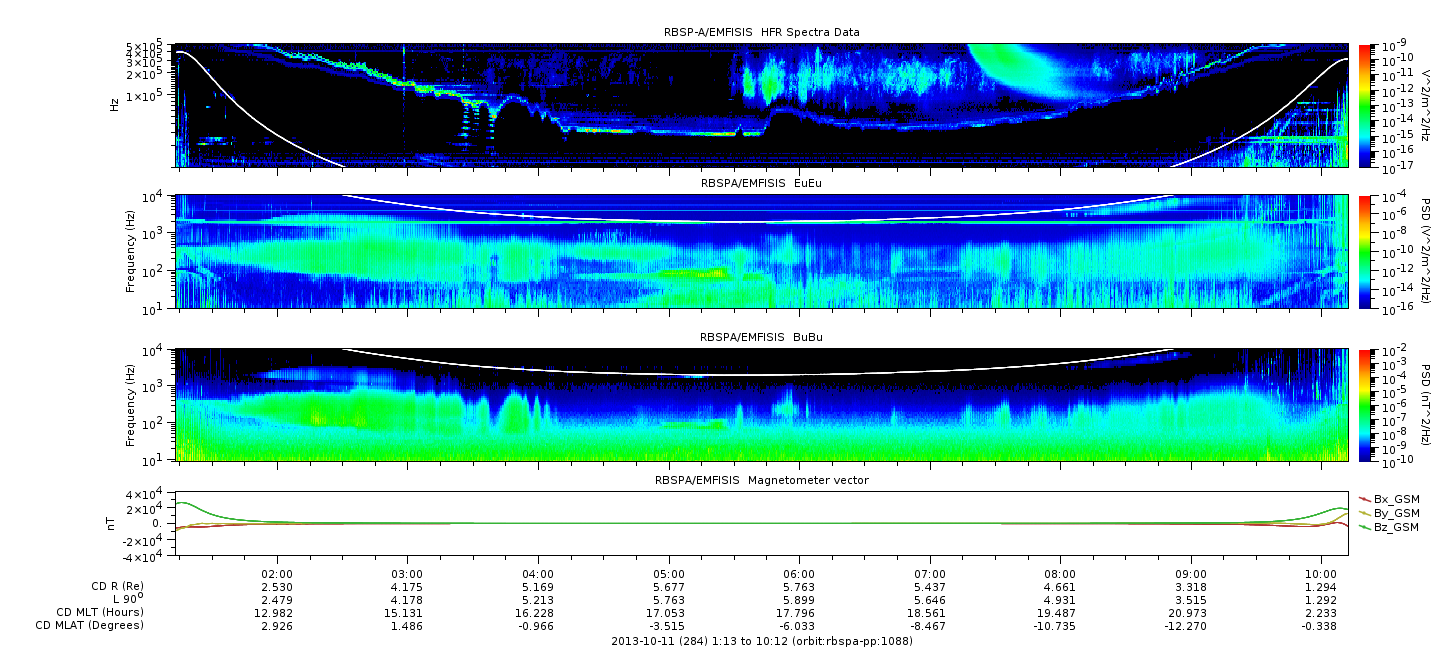The width and height of the screenshot is (1447, 658).
Task: Click the Magnetometer vector plot title
Action: tap(761, 480)
